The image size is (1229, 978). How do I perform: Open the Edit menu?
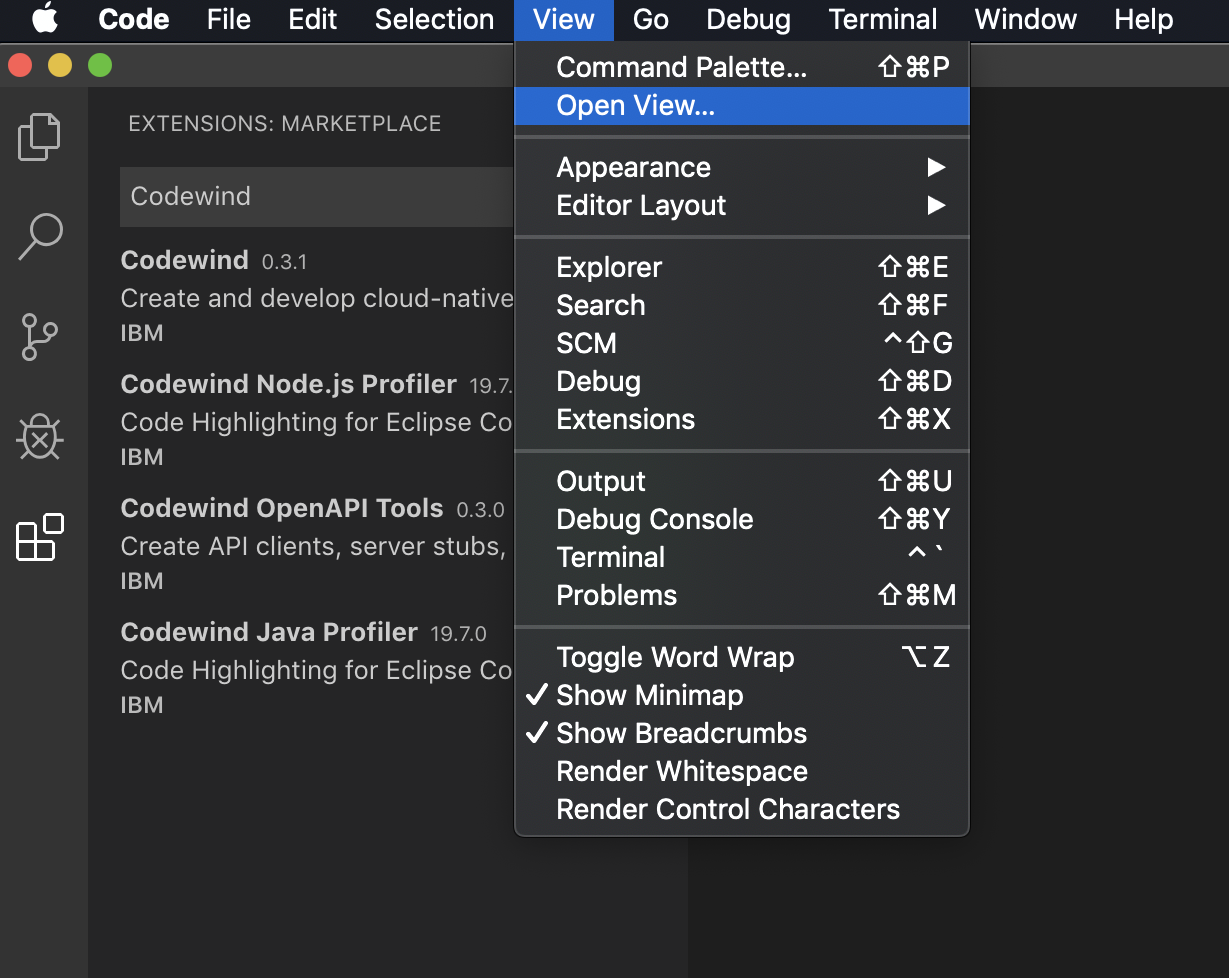pyautogui.click(x=313, y=19)
